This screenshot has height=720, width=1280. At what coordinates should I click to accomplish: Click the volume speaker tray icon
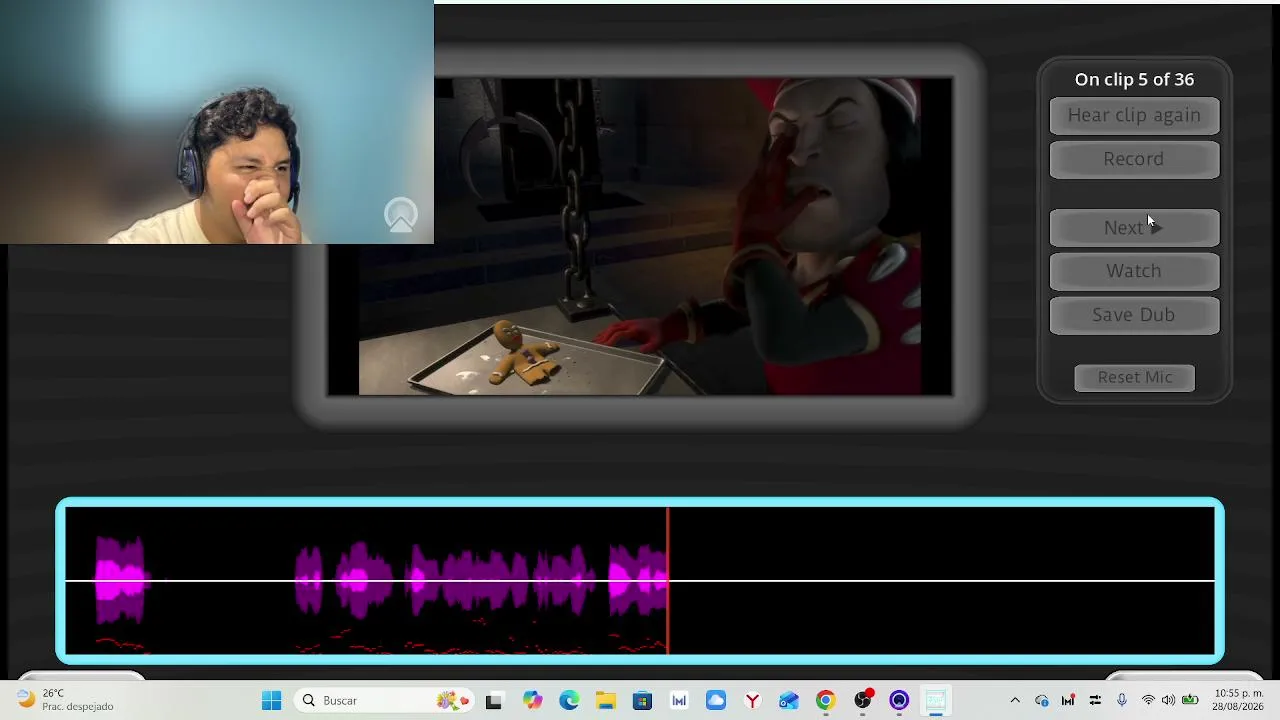(1168, 701)
